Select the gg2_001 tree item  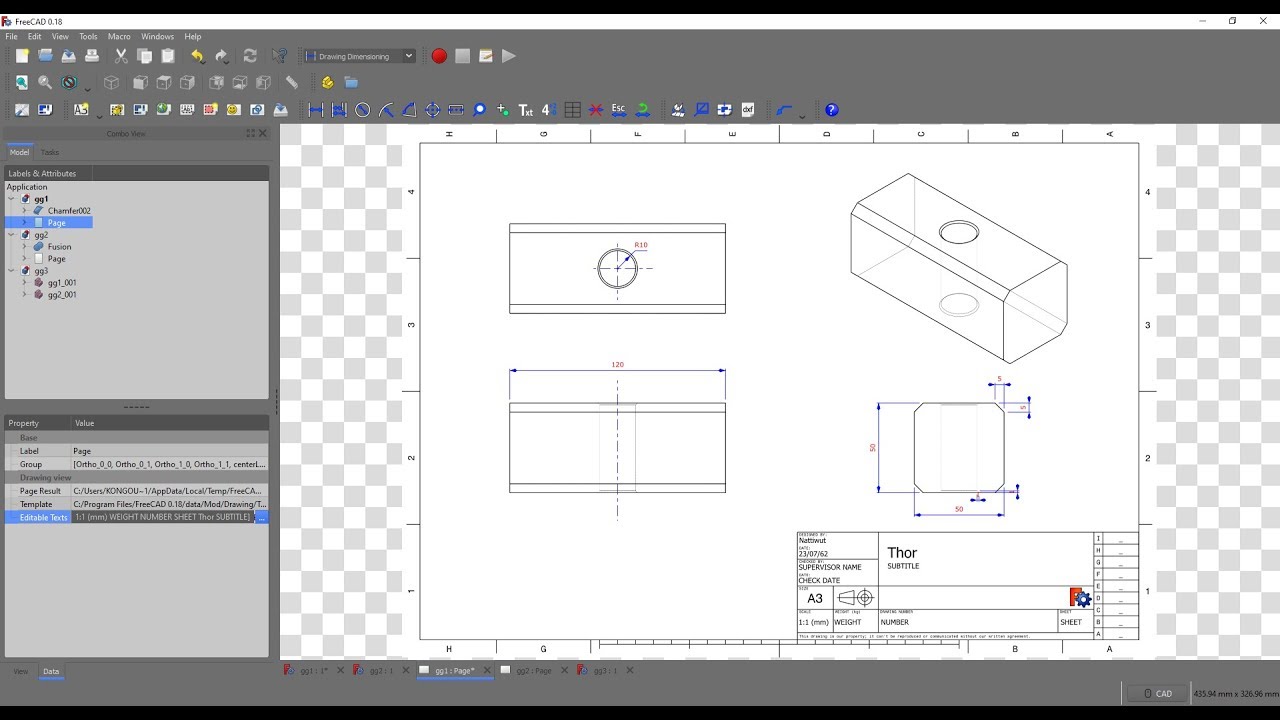(x=62, y=295)
